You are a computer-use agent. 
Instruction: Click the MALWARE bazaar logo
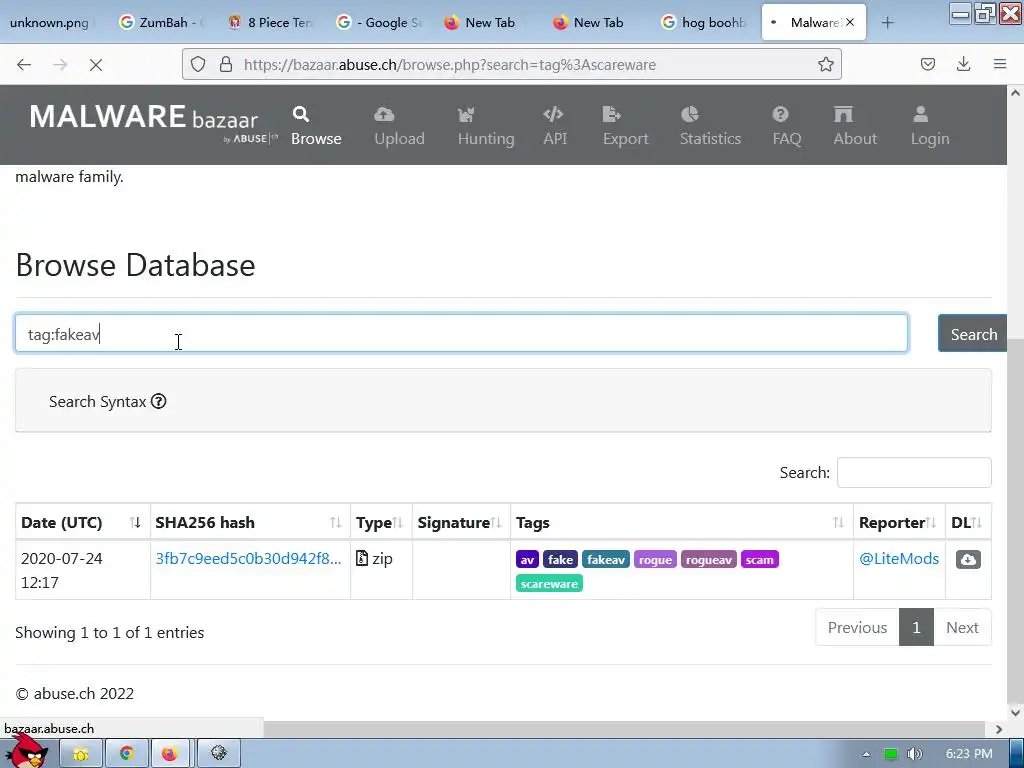(x=152, y=122)
